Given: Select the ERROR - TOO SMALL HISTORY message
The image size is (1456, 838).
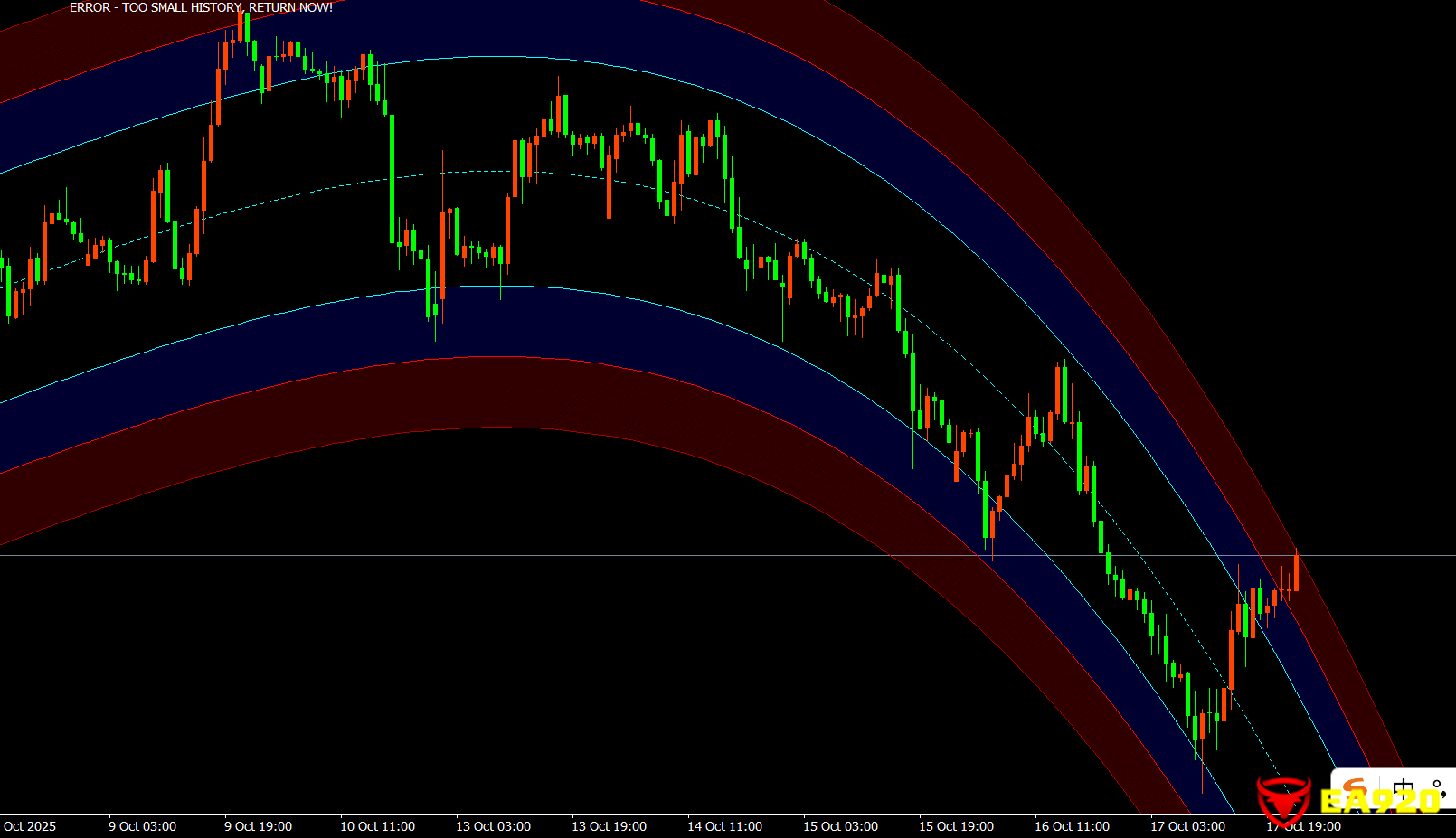Looking at the screenshot, I should coord(201,7).
